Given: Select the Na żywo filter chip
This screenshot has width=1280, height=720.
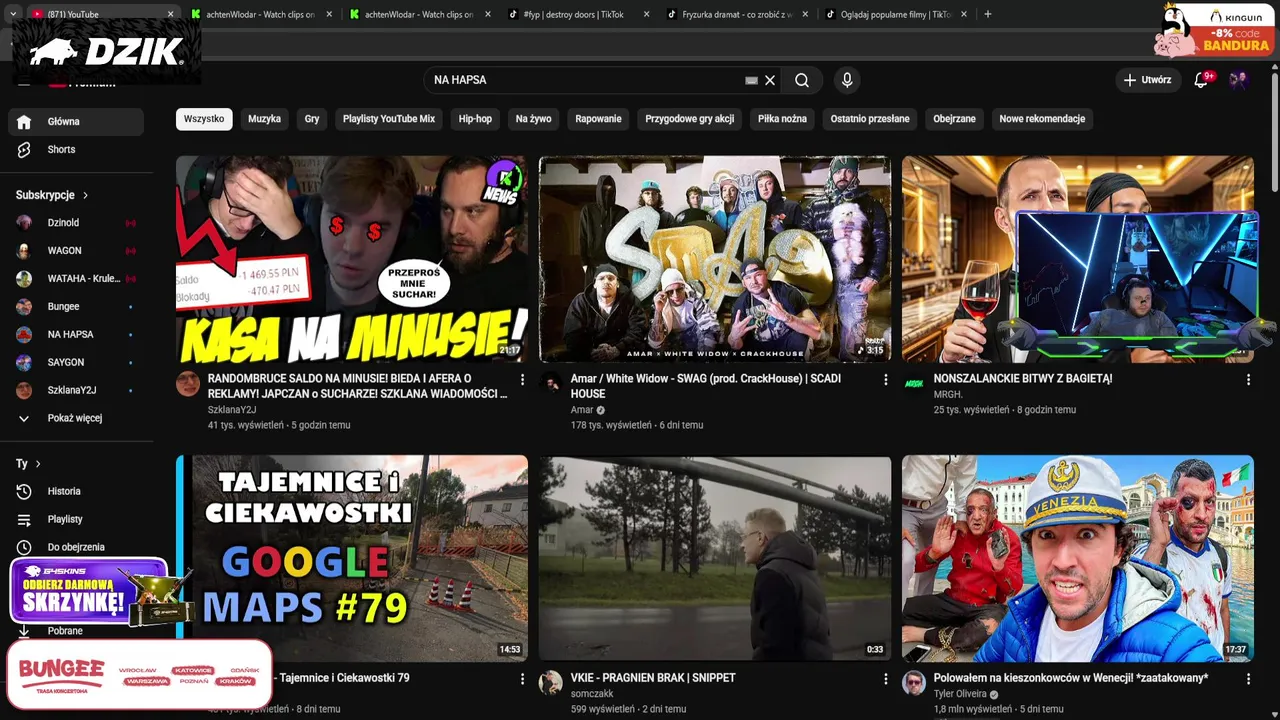Looking at the screenshot, I should tap(533, 119).
